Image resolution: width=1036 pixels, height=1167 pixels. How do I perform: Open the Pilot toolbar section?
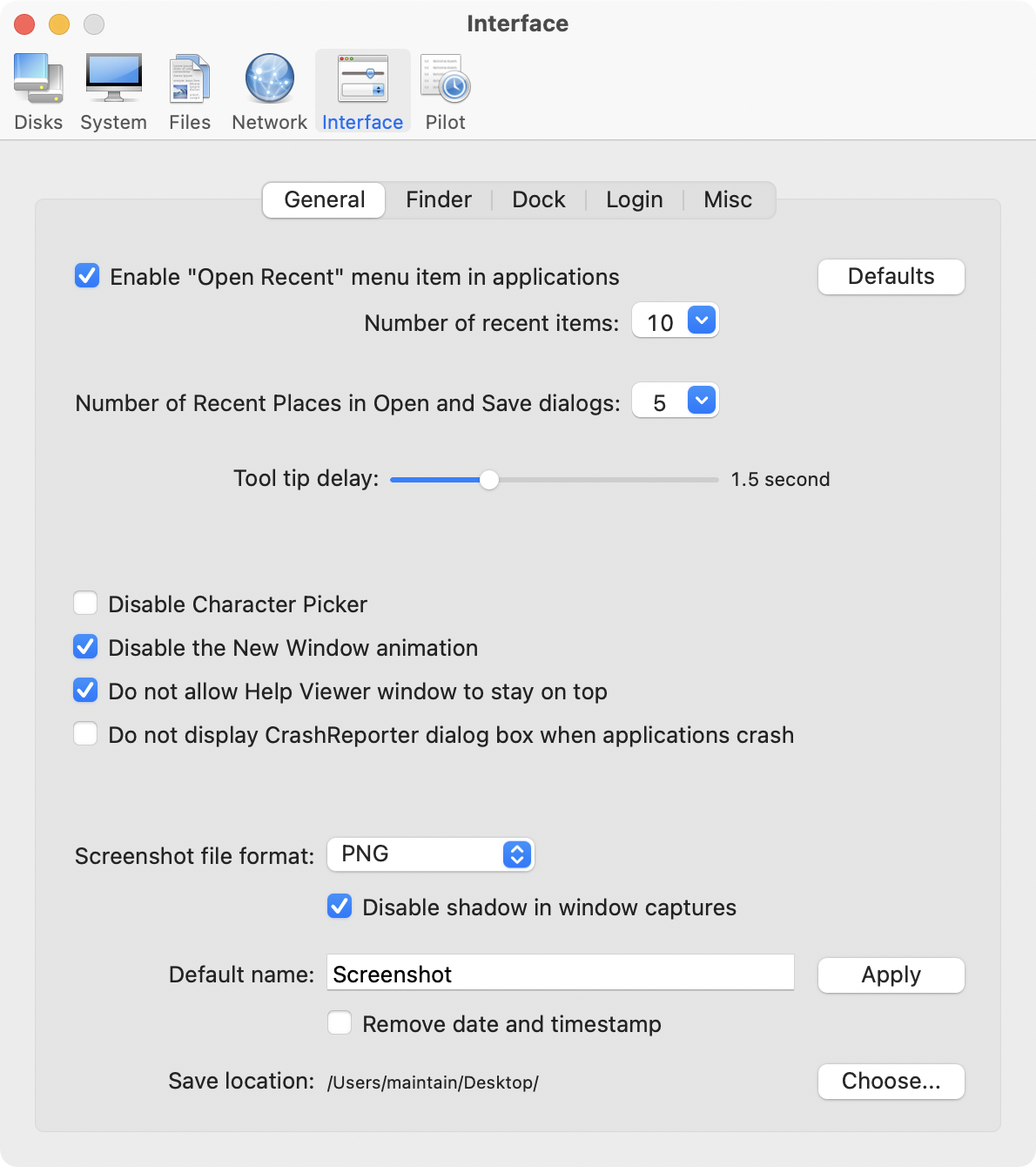(x=445, y=91)
